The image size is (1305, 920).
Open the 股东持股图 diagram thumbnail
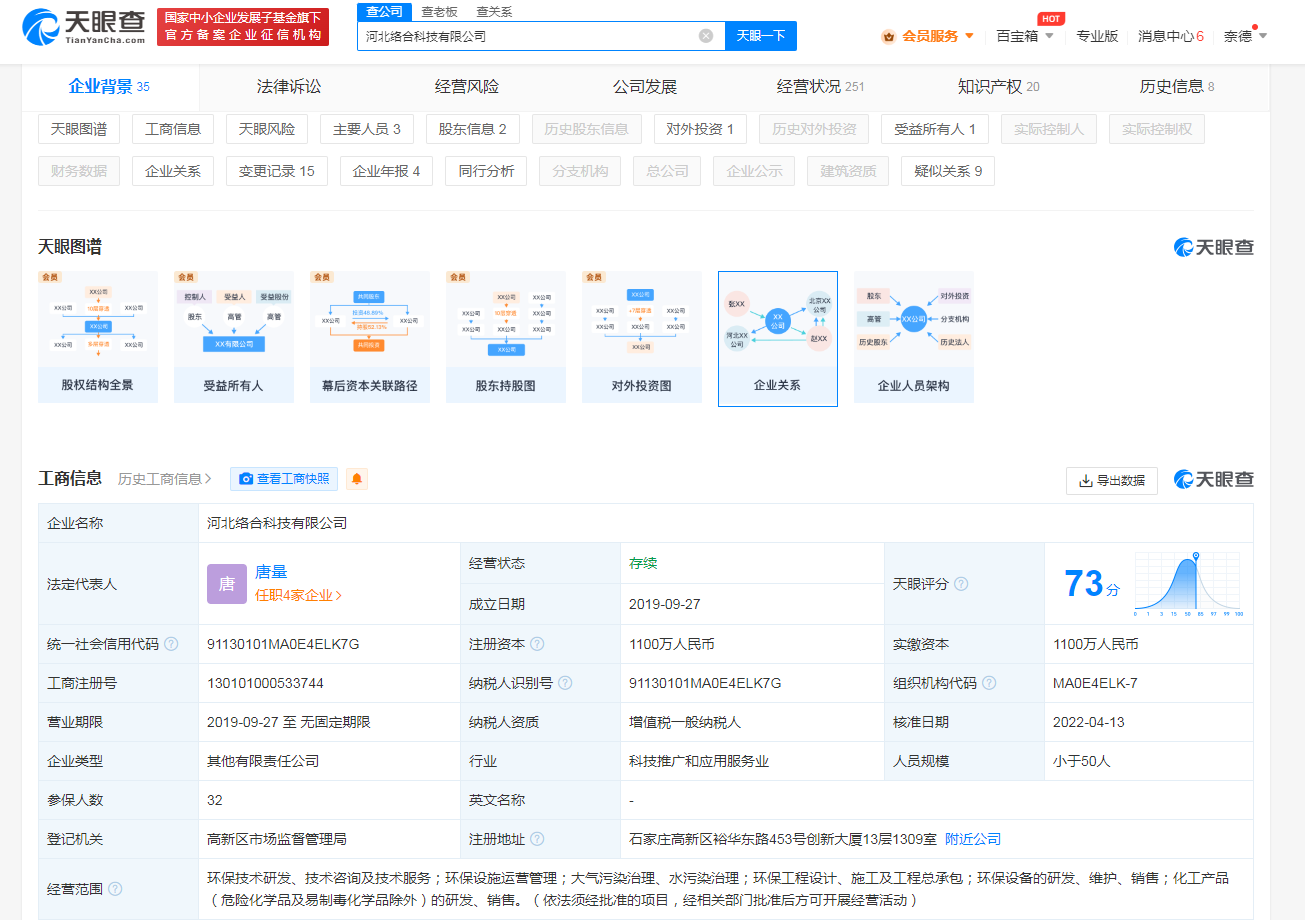click(506, 337)
